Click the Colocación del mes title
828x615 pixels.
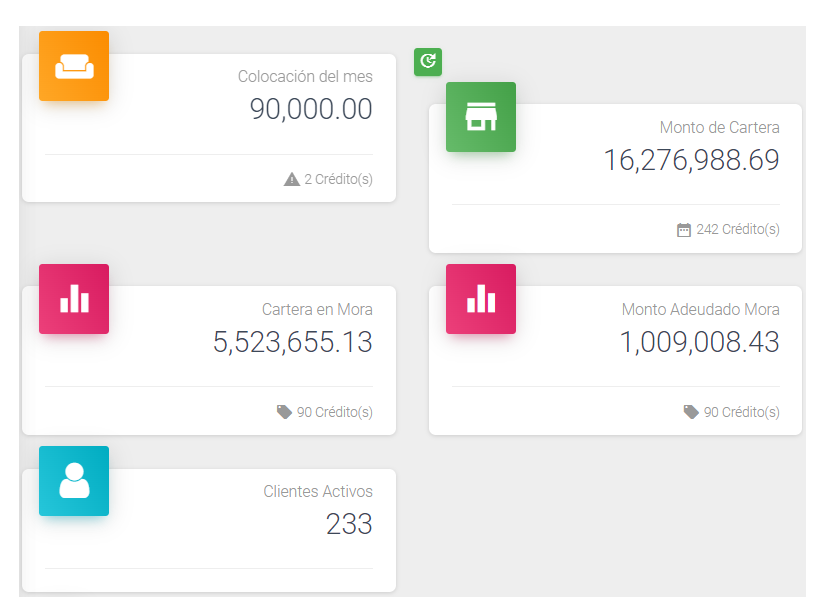coord(305,76)
